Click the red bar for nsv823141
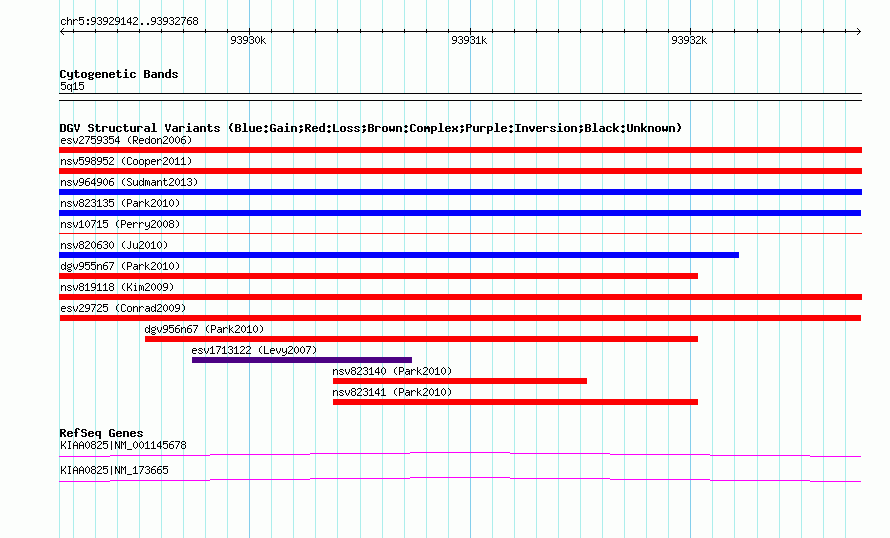 coord(515,402)
